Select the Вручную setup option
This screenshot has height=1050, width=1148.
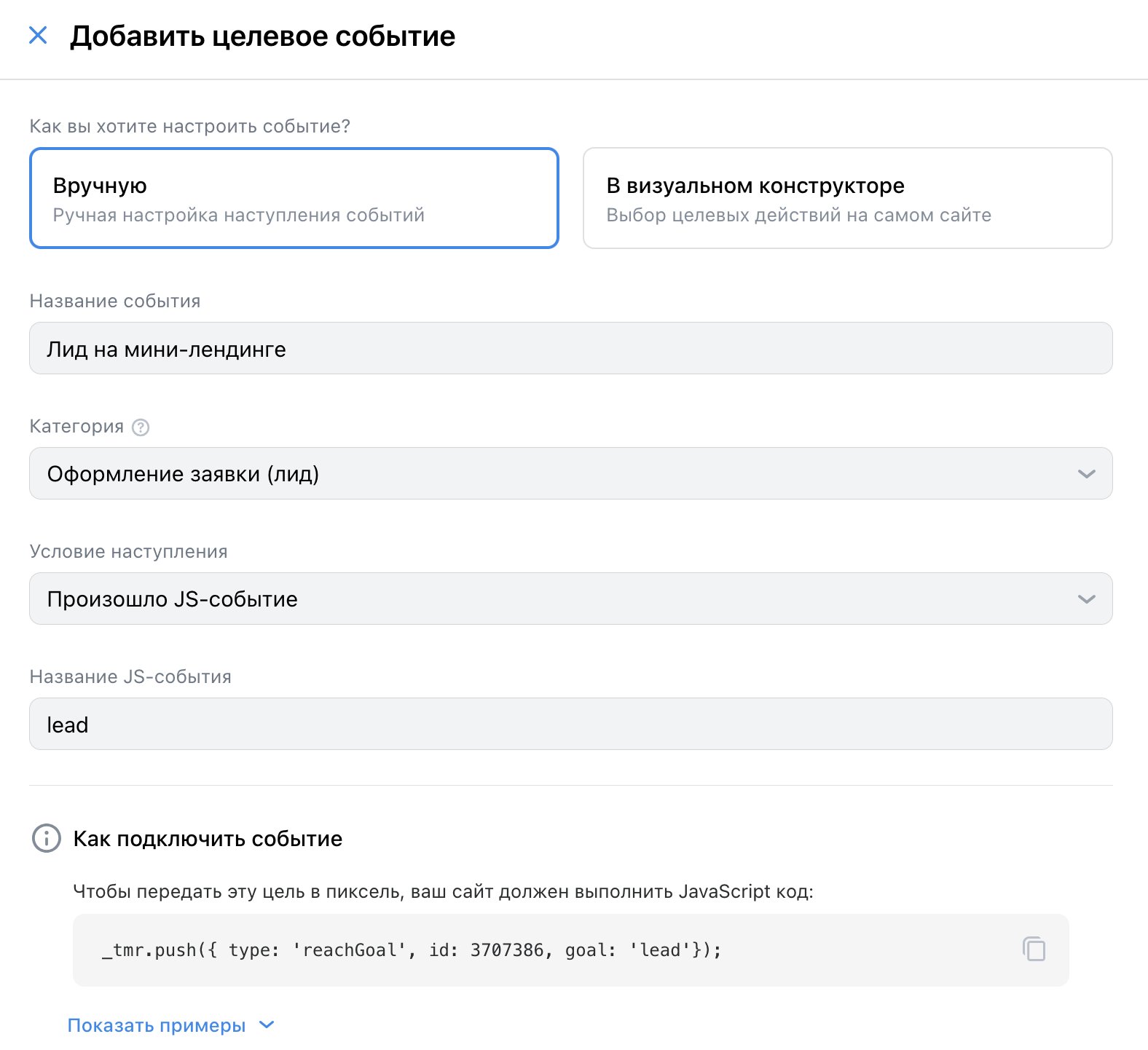294,198
